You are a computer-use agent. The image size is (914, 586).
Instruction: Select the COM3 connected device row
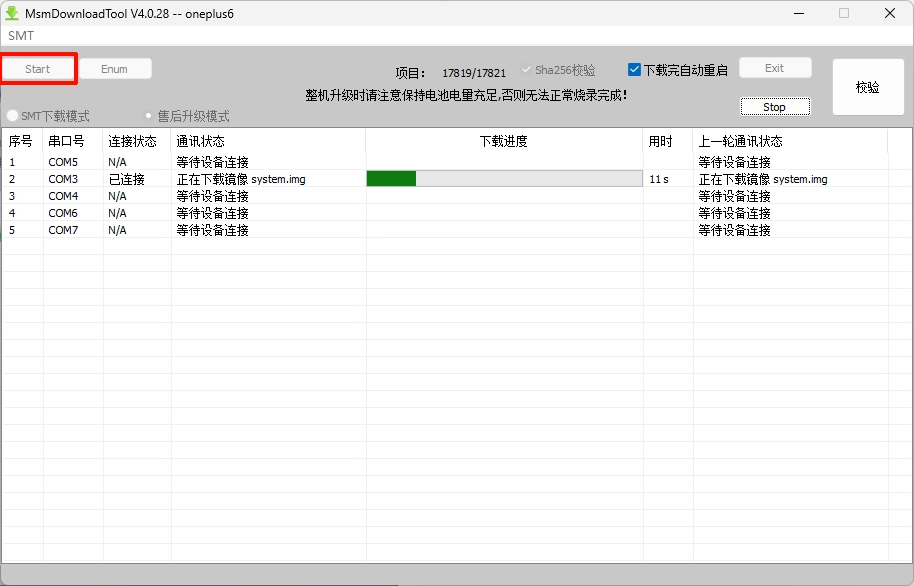[64, 179]
